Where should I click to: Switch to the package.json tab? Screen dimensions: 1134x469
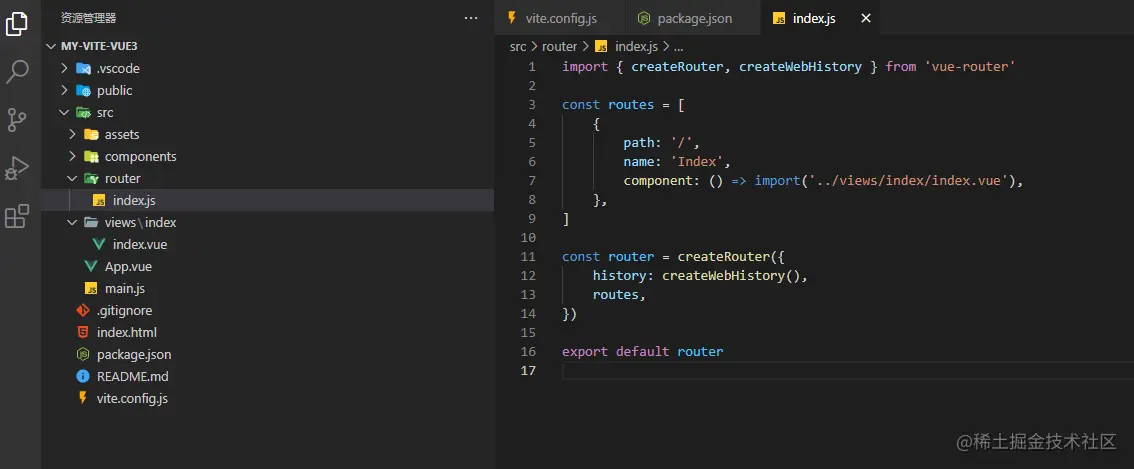(694, 18)
